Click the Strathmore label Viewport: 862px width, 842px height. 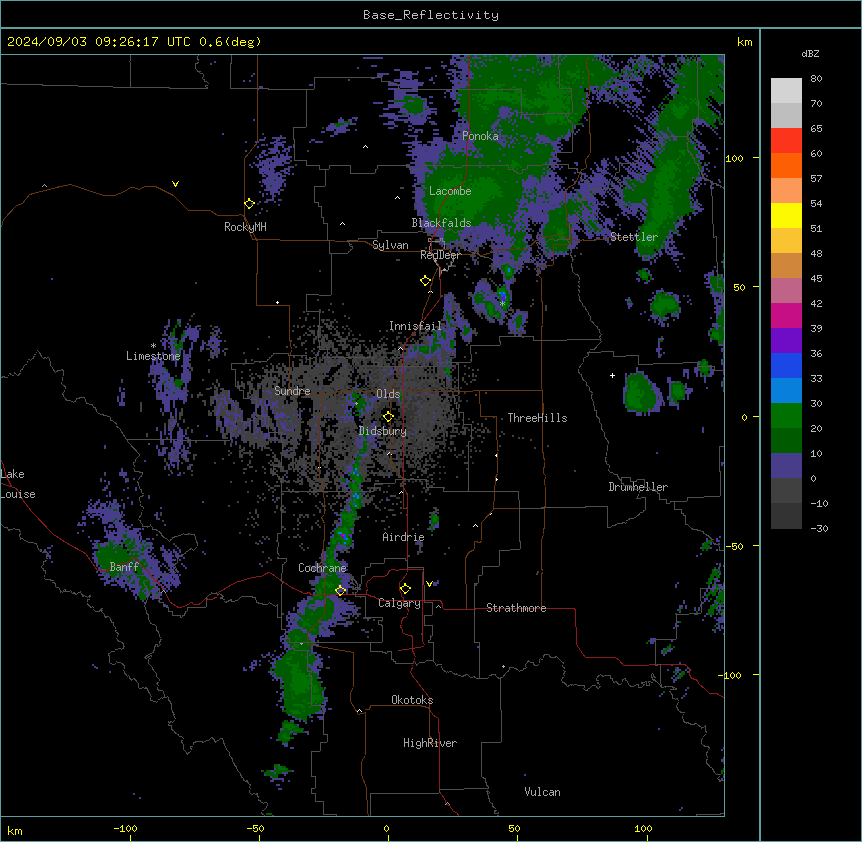pos(516,608)
